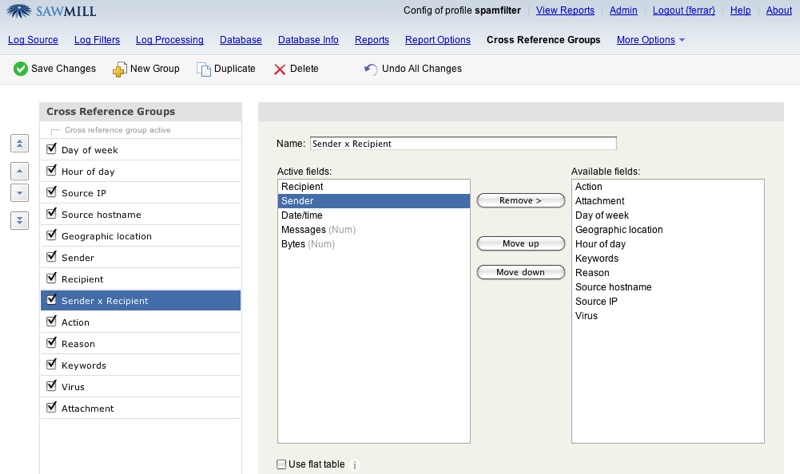Enable the Use flat table checkbox
The height and width of the screenshot is (474, 800).
click(x=281, y=464)
